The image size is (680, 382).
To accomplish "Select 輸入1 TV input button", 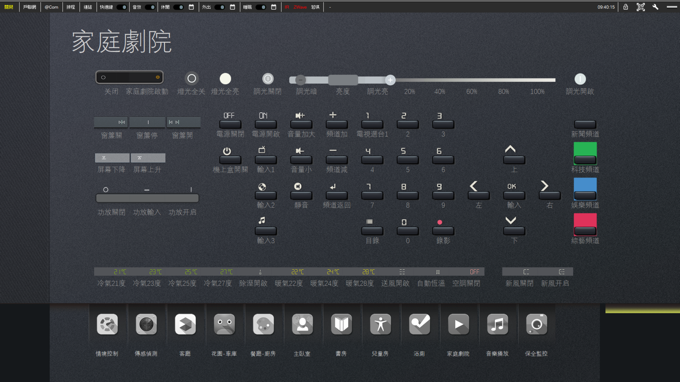I will 265,160.
